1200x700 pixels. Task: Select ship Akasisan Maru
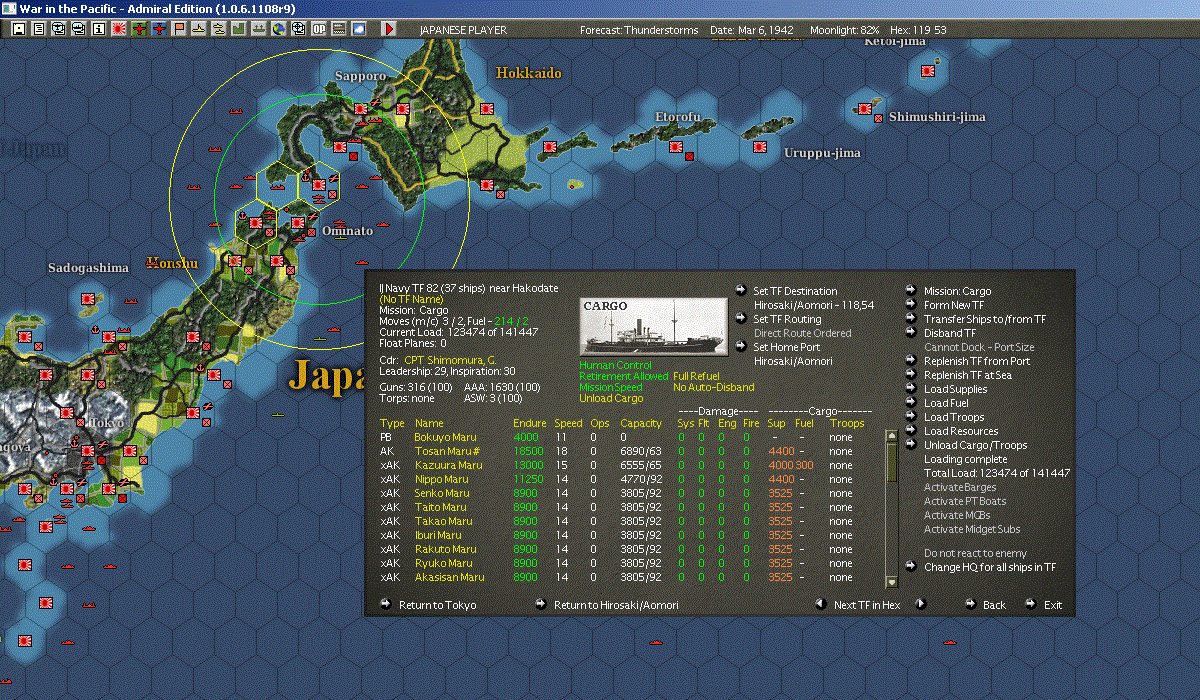tap(449, 577)
